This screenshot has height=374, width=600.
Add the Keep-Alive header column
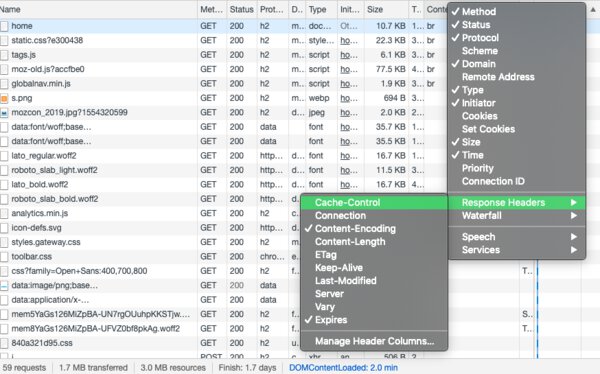coord(374,267)
